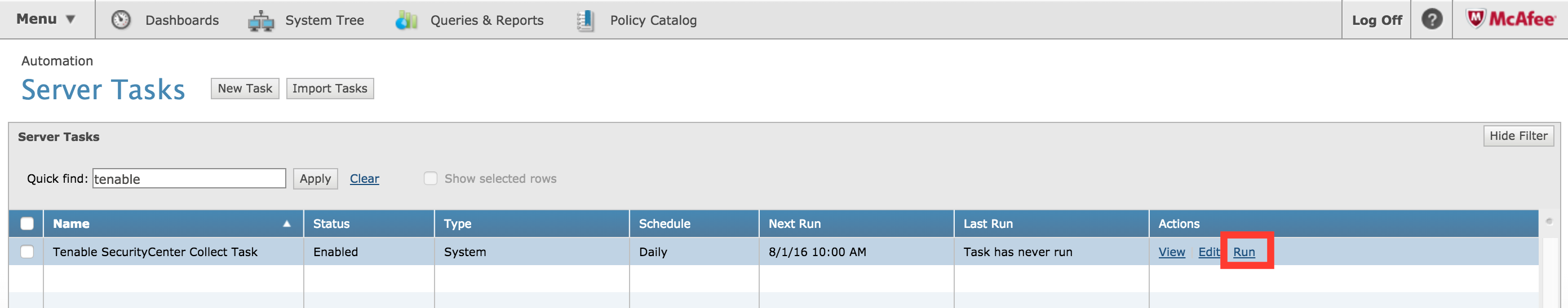Image resolution: width=1568 pixels, height=308 pixels.
Task: Enable Show selected rows checkbox
Action: tap(431, 178)
